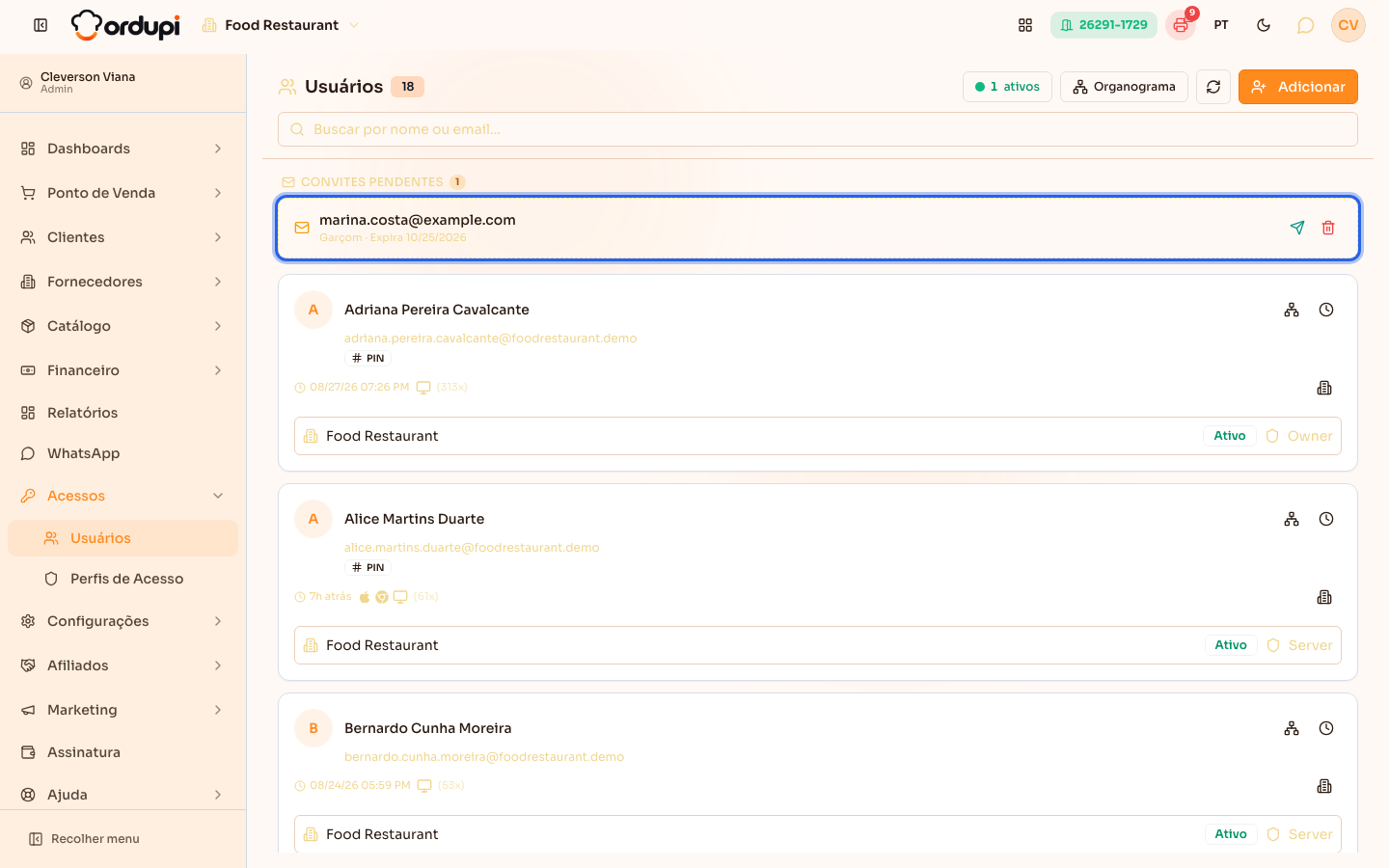Click adriana.pereira.cavalcante@foodrestaurant.demo email
The image size is (1389, 868).
[x=490, y=339]
